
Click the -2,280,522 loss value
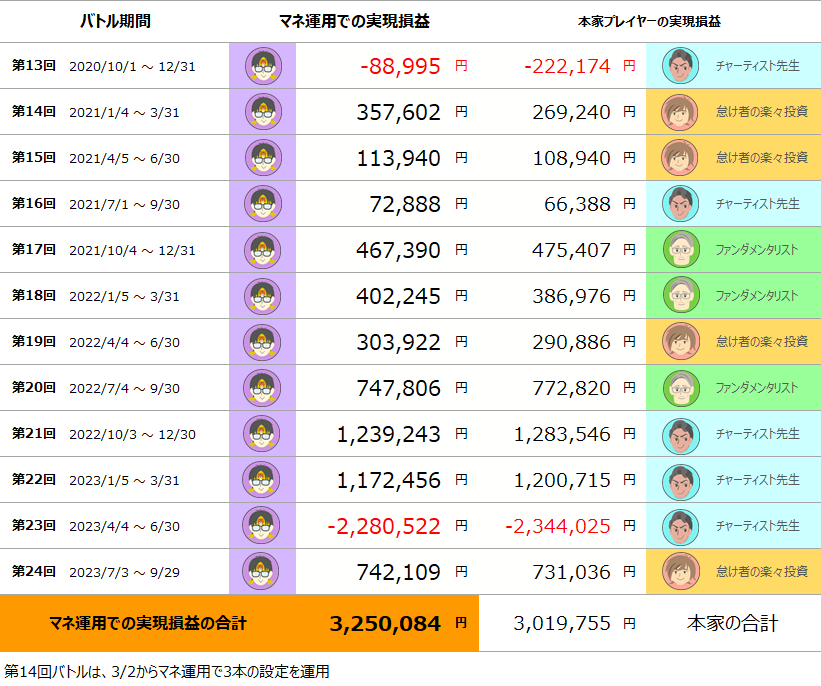tap(384, 526)
